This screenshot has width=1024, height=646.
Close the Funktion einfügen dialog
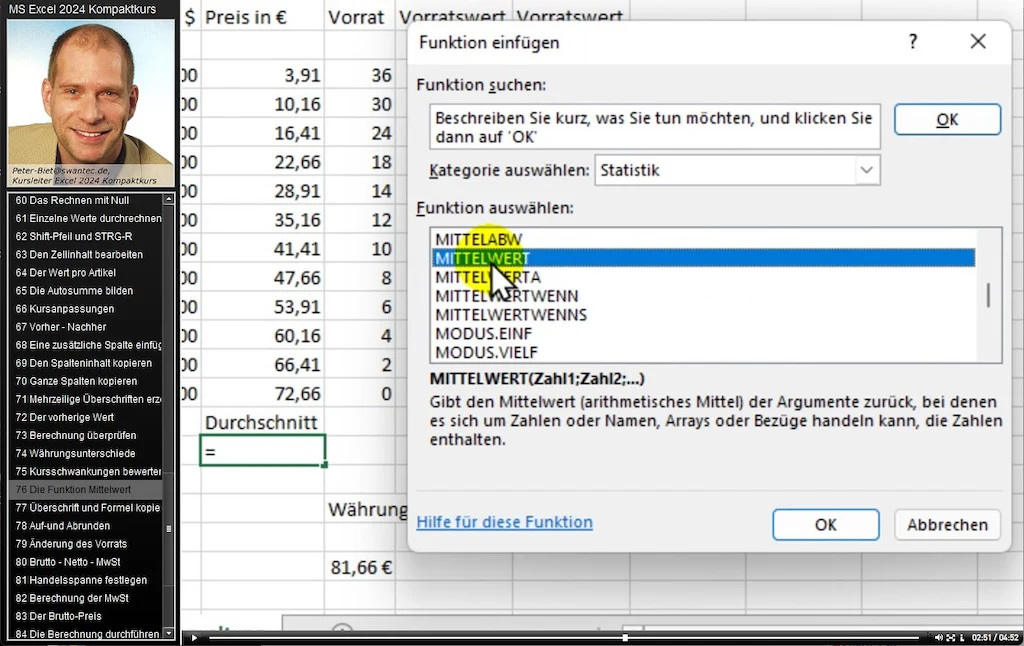(978, 42)
